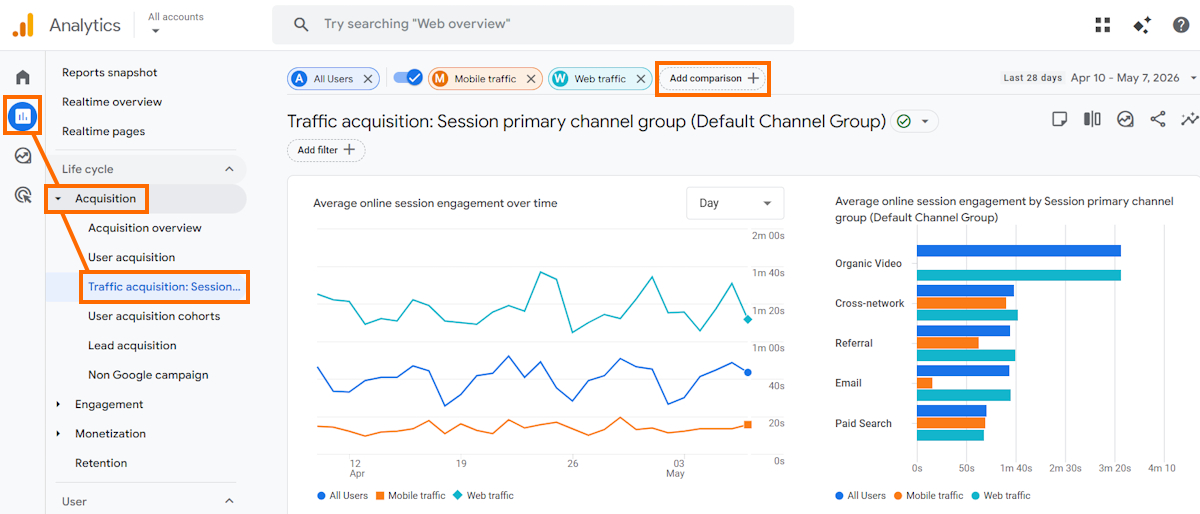Click Mobile traffic legend under line chart

[x=411, y=496]
